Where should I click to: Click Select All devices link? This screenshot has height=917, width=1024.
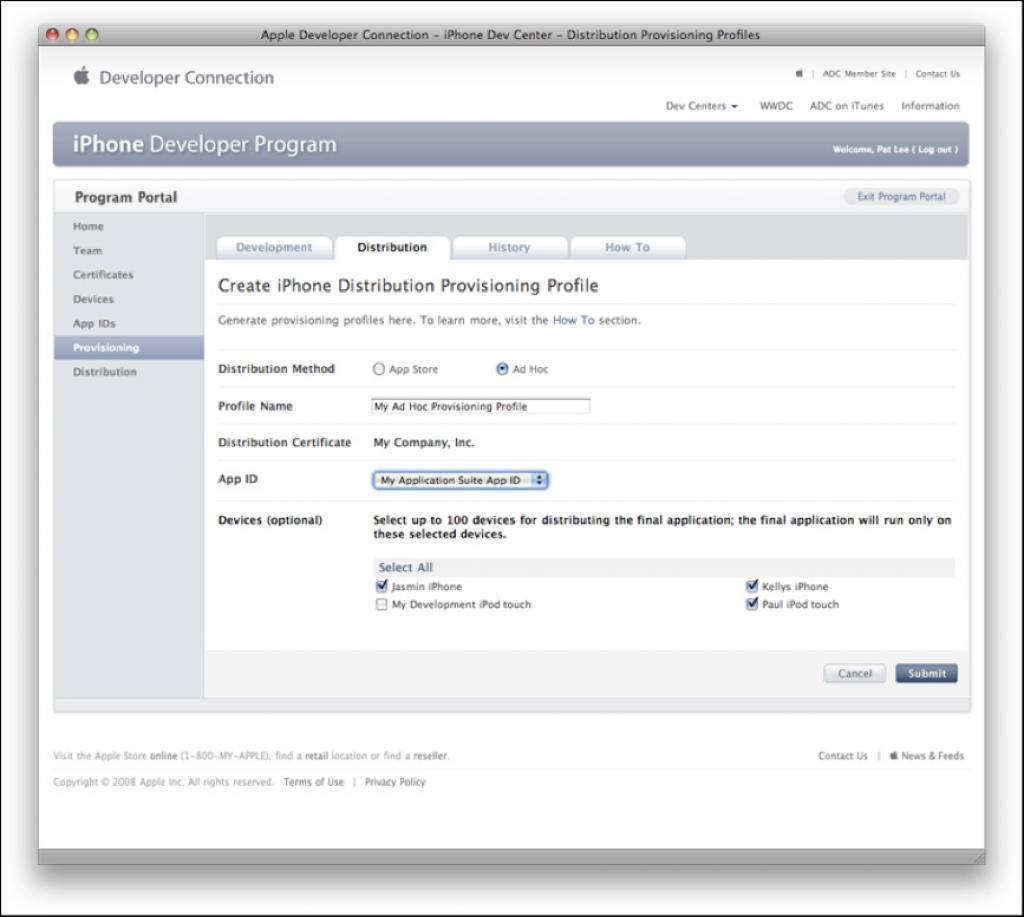406,568
